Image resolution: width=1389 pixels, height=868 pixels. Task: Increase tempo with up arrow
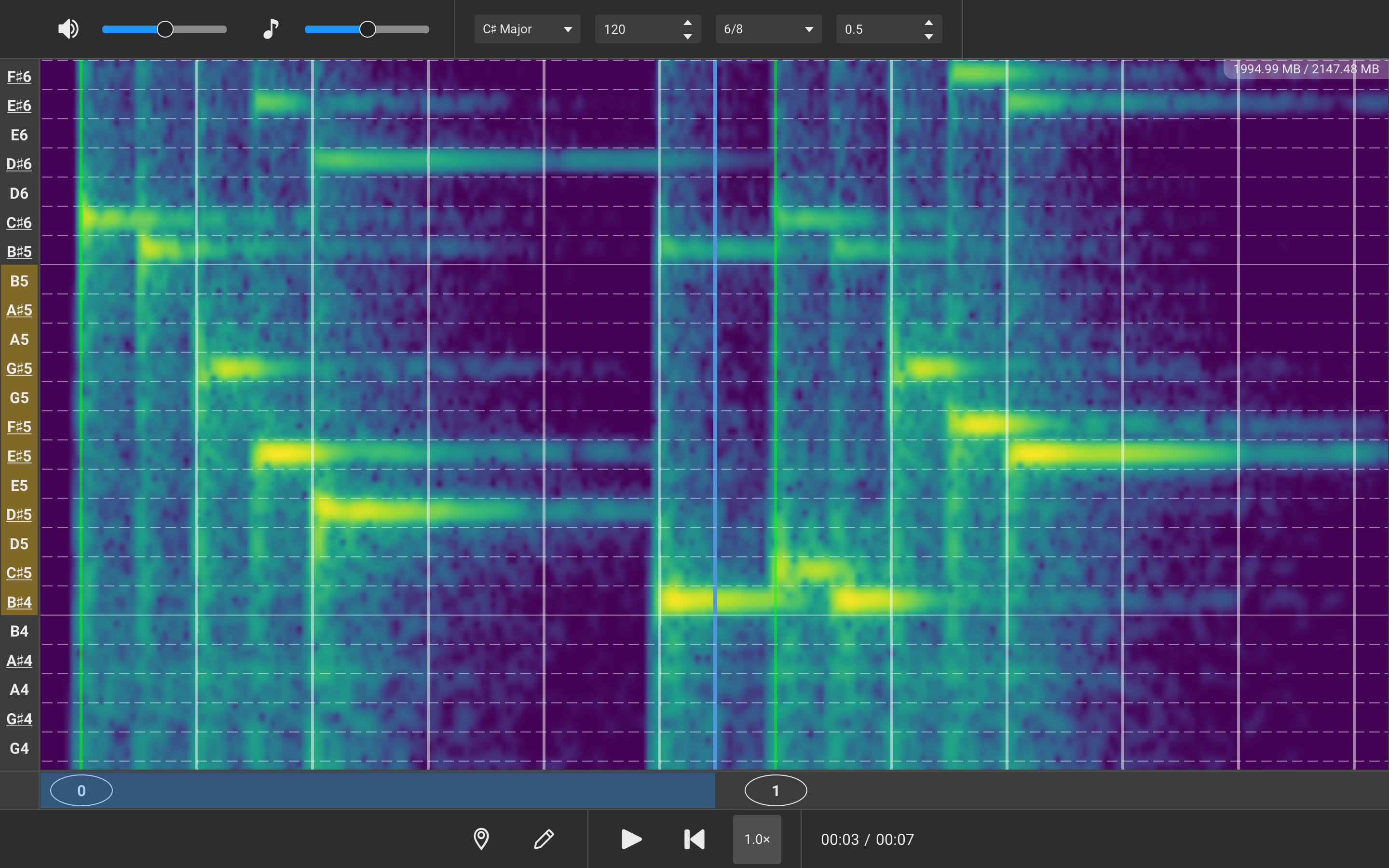(687, 22)
